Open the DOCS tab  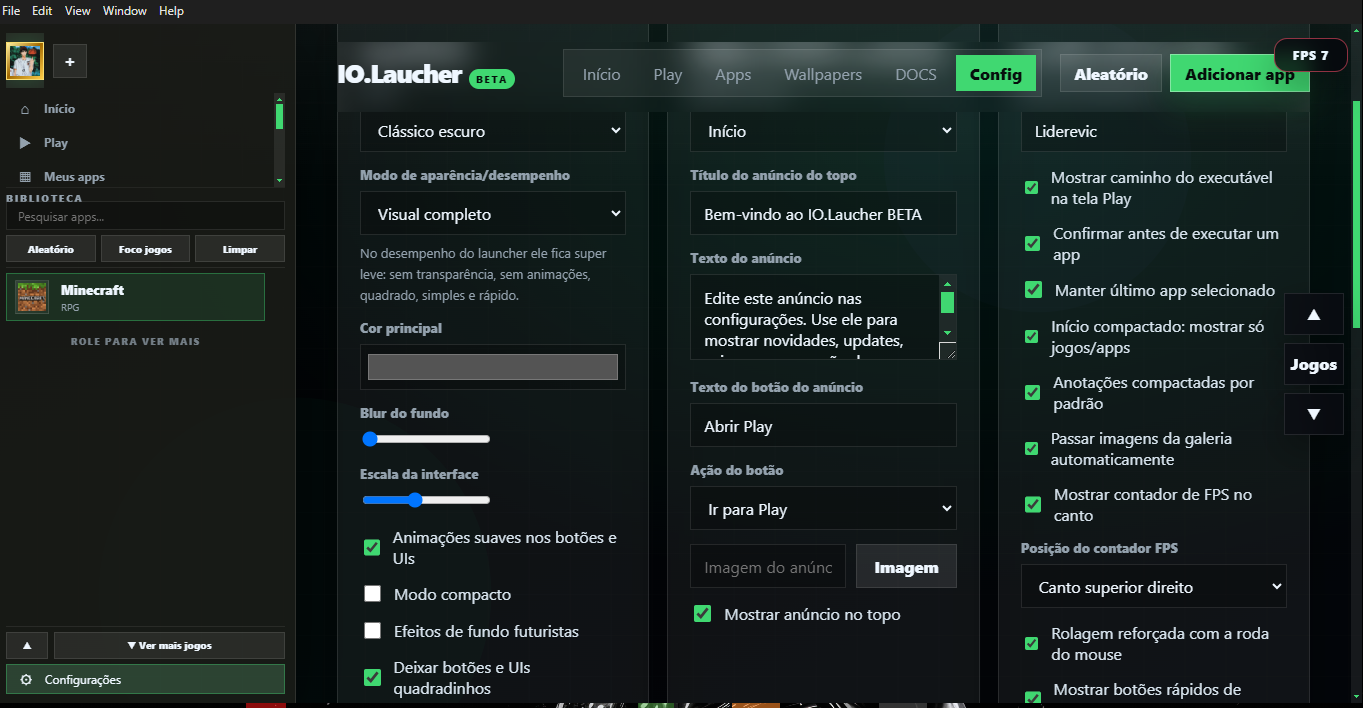click(x=916, y=74)
